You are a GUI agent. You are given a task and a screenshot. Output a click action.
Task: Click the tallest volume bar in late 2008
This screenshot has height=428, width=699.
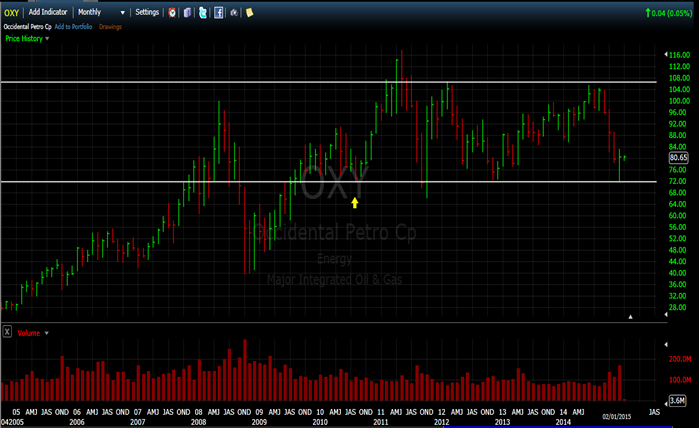pyautogui.click(x=245, y=370)
